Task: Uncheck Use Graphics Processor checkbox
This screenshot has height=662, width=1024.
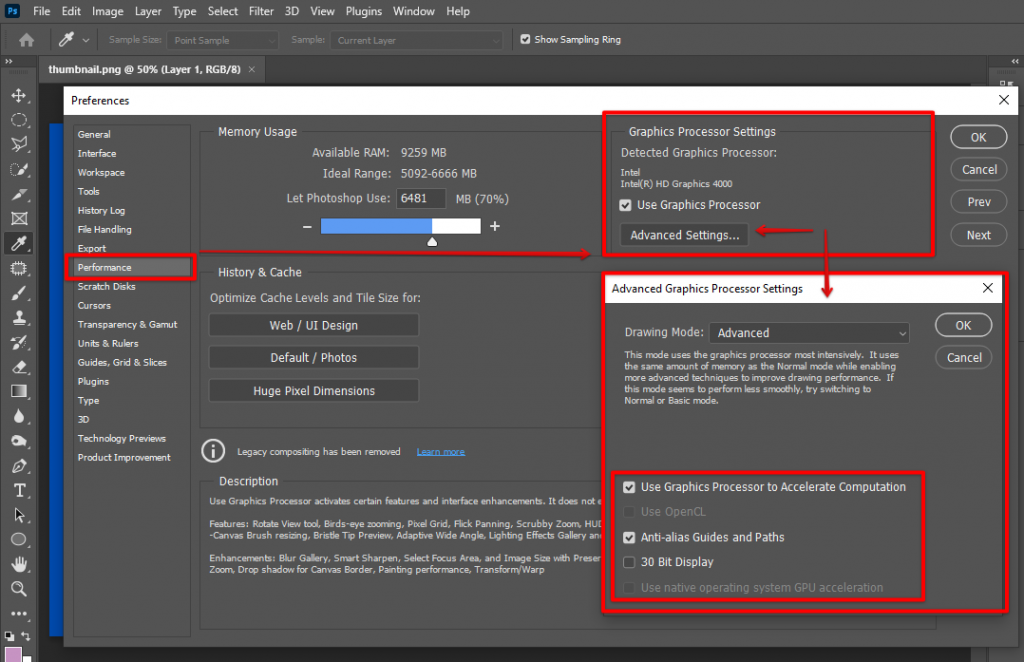Action: 626,205
